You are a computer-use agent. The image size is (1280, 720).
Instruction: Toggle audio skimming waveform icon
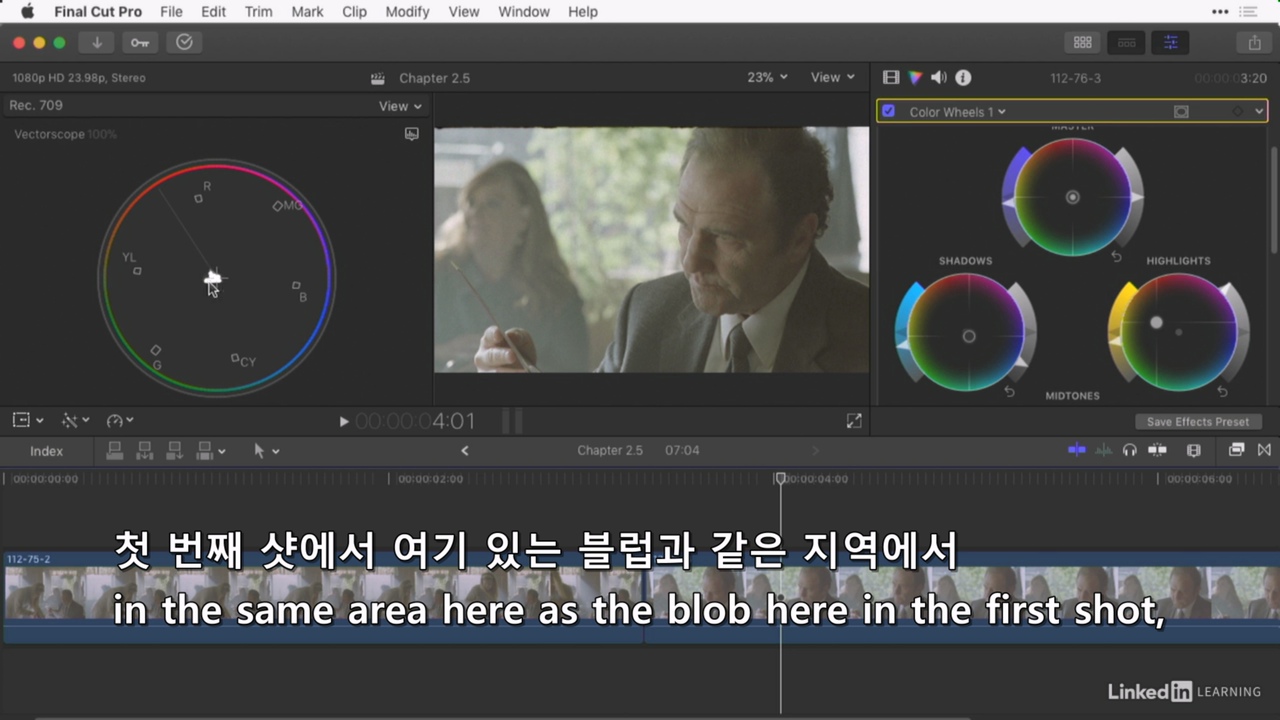1104,450
